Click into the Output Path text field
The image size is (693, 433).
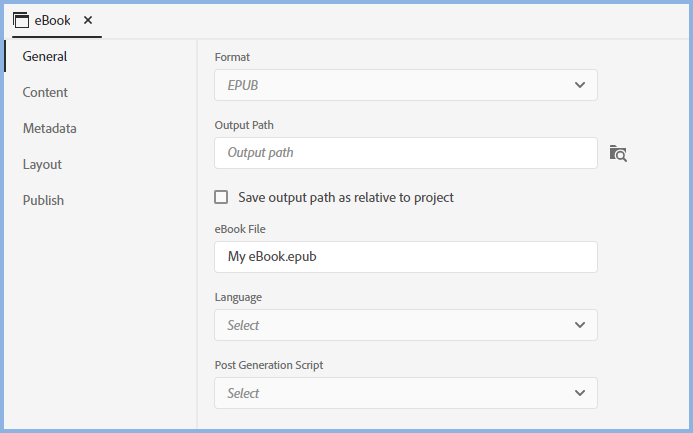(x=405, y=153)
